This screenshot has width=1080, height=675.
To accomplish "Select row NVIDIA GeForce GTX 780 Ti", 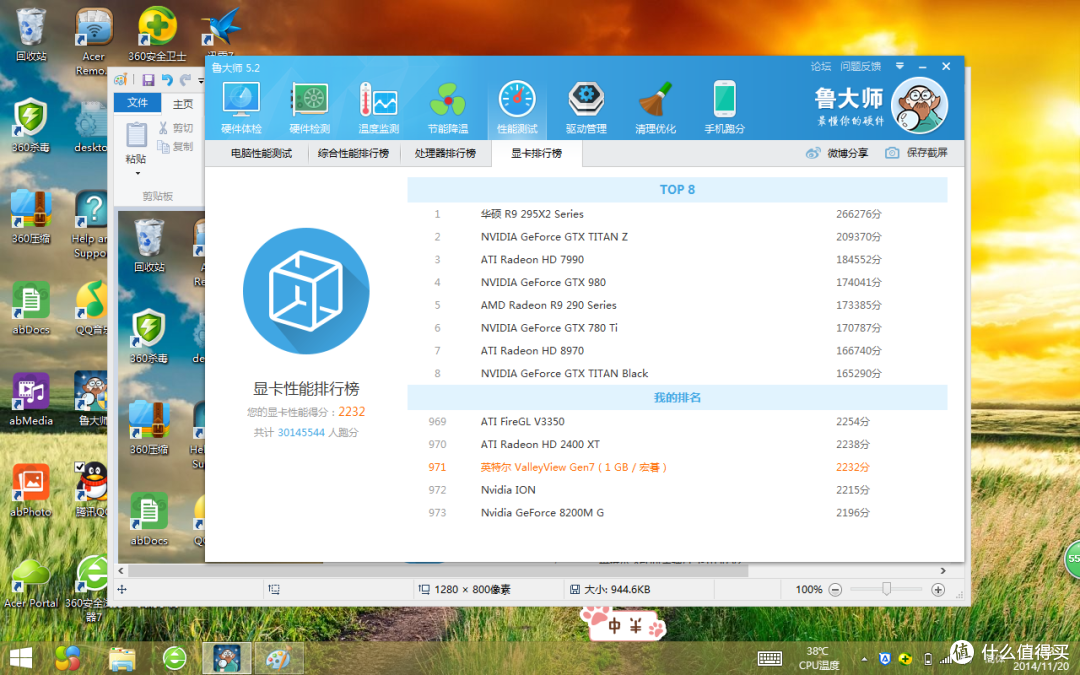I will [x=677, y=328].
